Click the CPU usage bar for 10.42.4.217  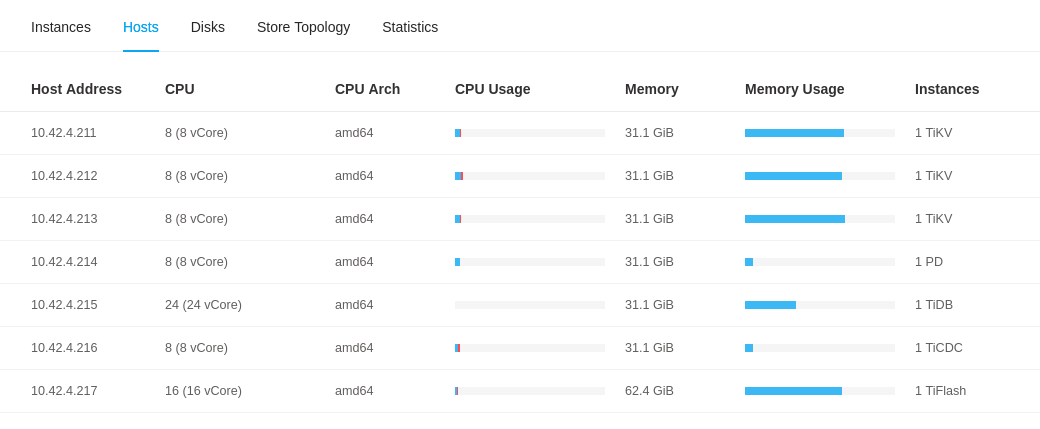point(529,391)
